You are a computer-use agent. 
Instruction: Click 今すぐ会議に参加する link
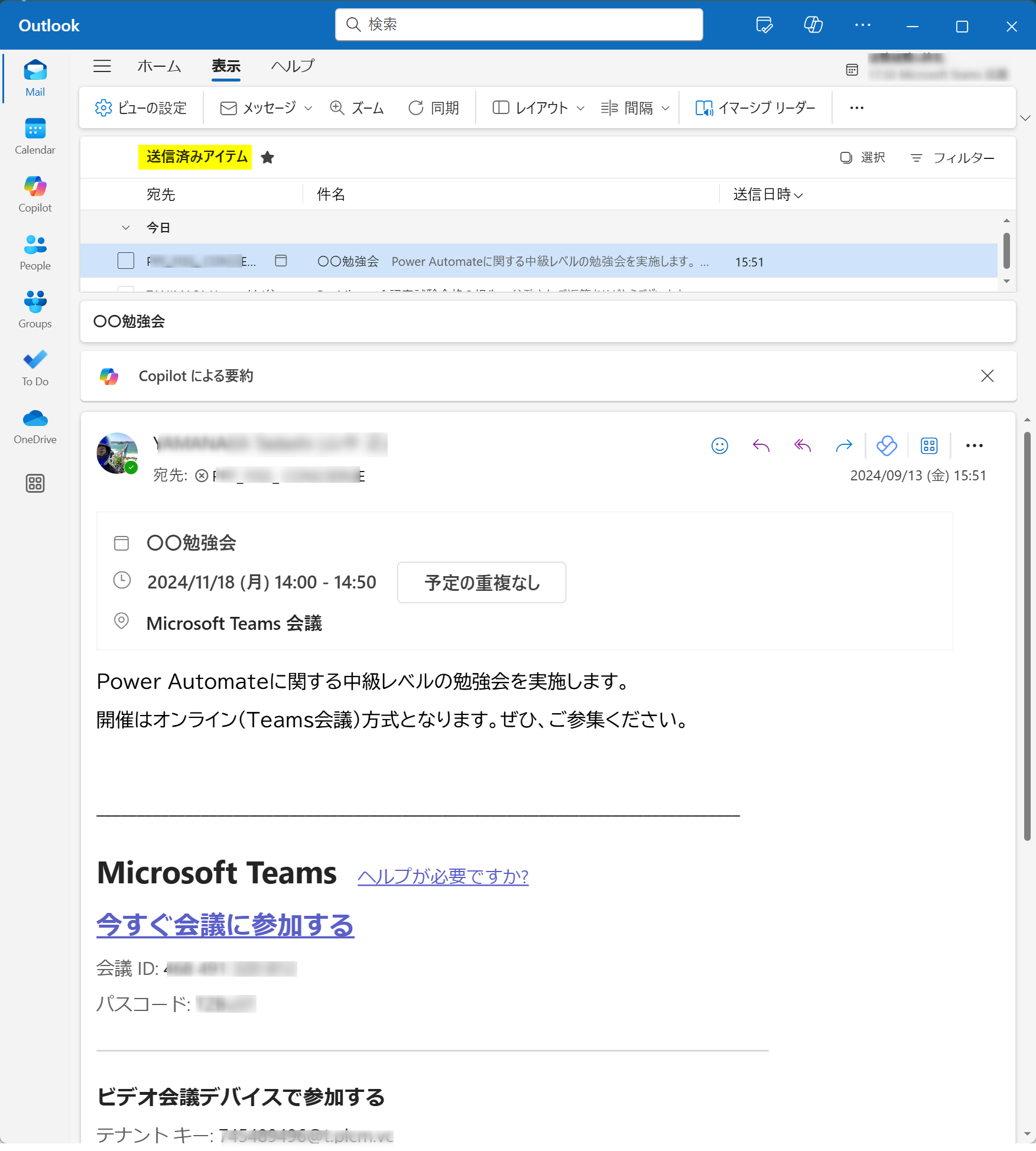(225, 925)
